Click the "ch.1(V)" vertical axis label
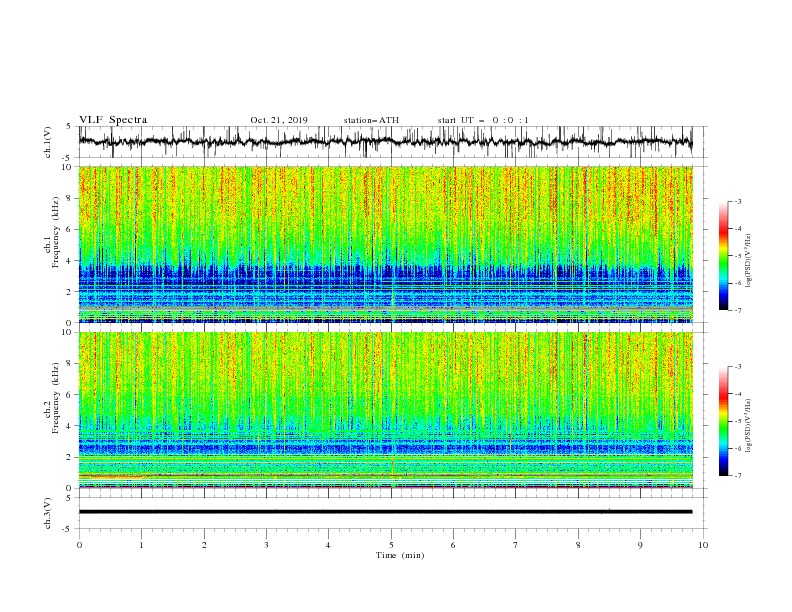Screen dimensions: 792x612 48,142
